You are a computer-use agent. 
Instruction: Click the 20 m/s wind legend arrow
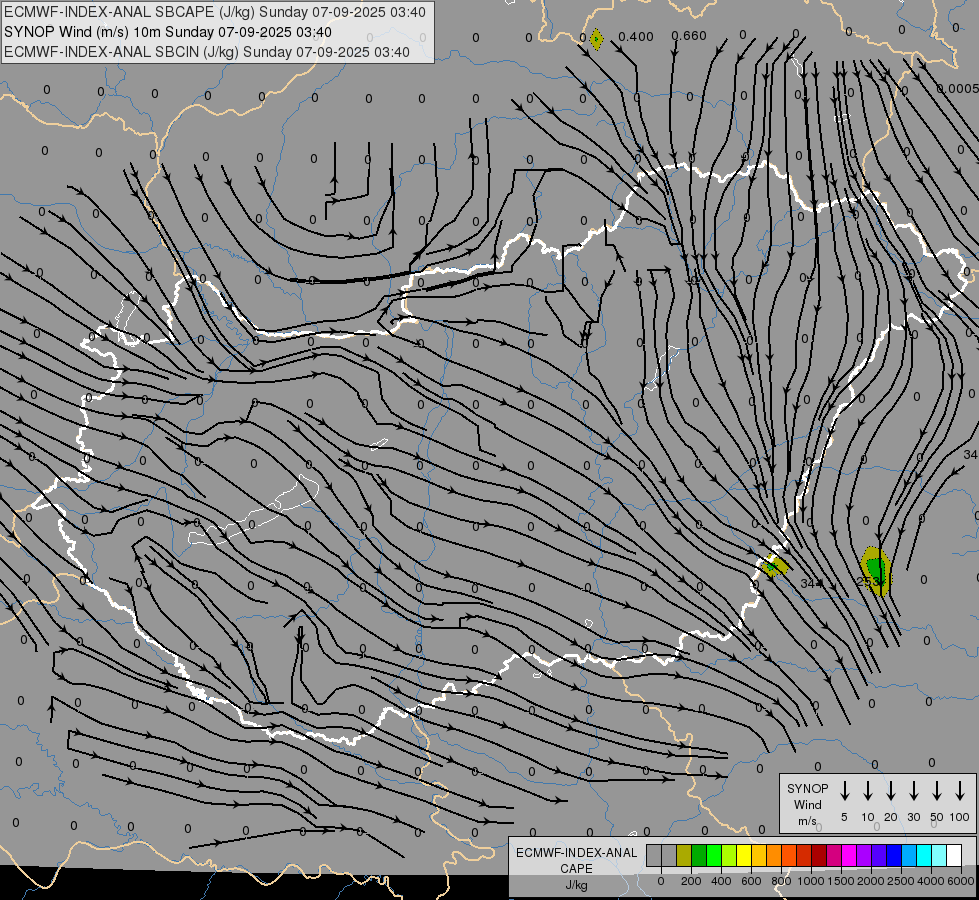(890, 790)
